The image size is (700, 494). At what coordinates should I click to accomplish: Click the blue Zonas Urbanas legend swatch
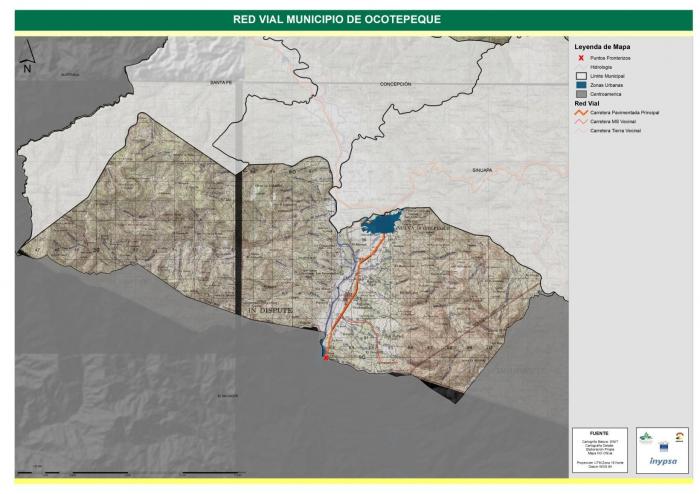579,84
